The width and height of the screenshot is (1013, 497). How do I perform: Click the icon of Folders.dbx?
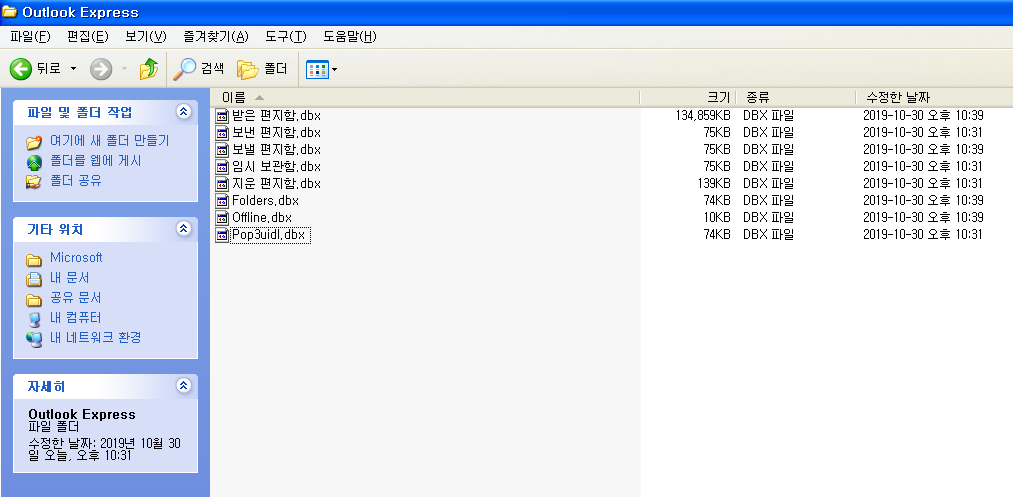tap(222, 200)
